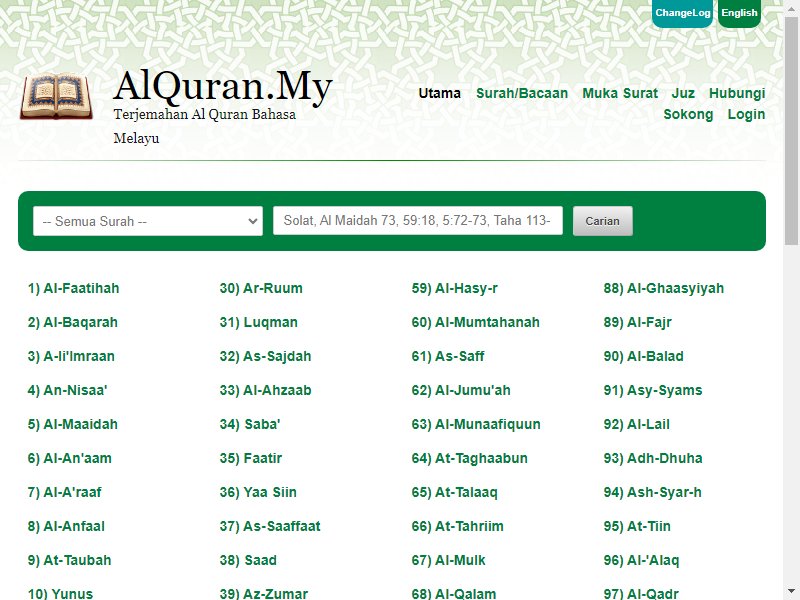Click the AlQuran.My site title
Image resolution: width=800 pixels, height=600 pixels.
223,86
